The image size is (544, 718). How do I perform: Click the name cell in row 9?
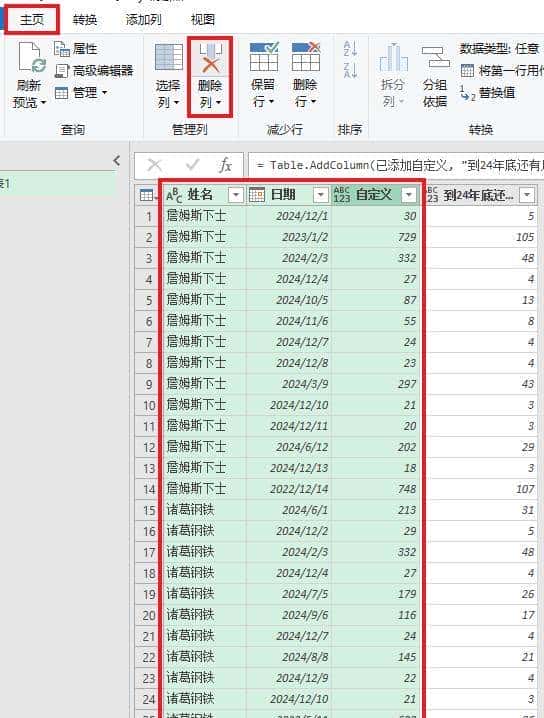point(204,384)
